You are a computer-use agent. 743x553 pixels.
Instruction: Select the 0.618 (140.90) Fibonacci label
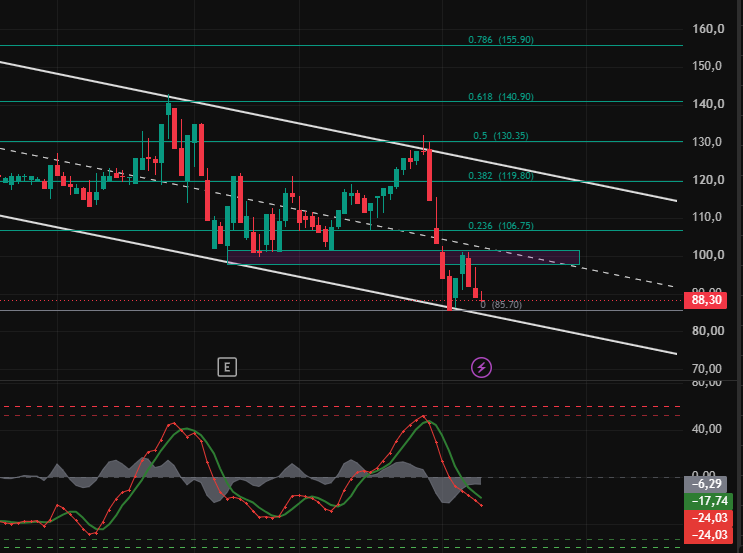501,97
